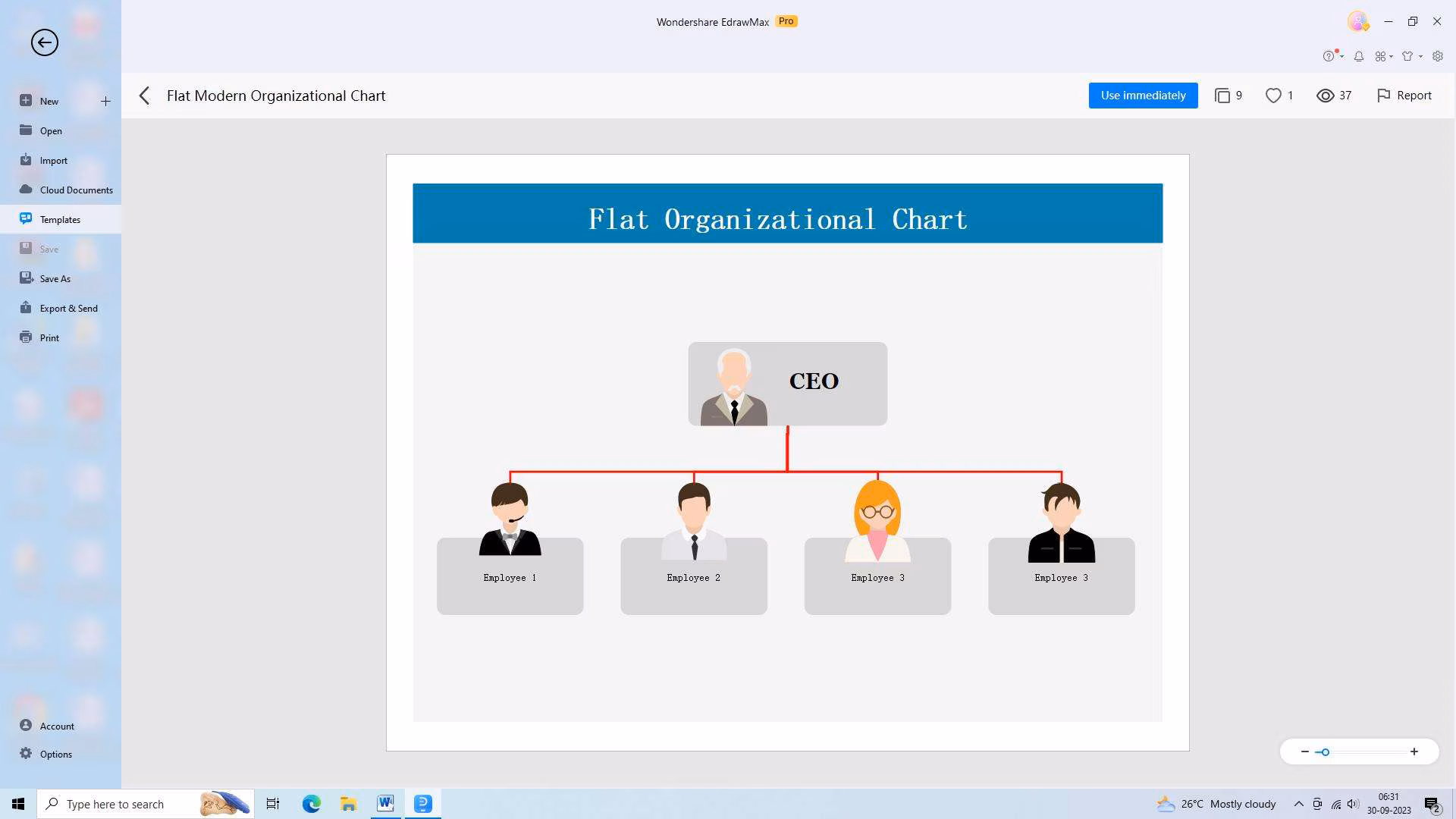The image size is (1456, 819).
Task: Like the template with heart icon
Action: pos(1273,96)
